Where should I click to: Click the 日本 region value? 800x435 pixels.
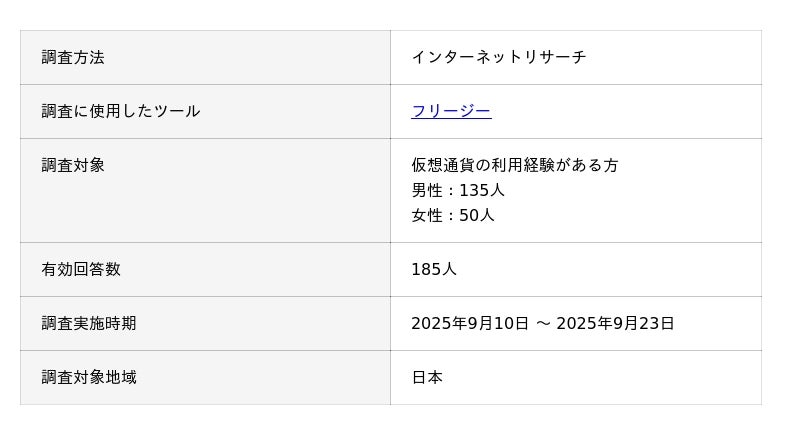[x=427, y=377]
